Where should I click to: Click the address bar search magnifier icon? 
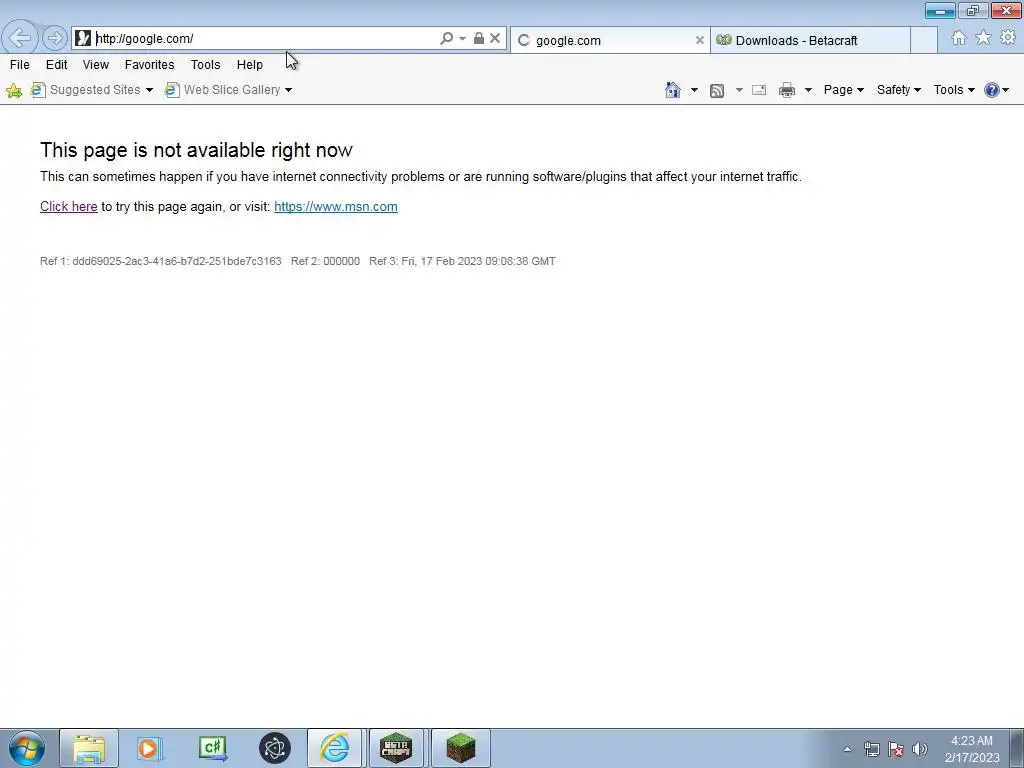[x=447, y=39]
